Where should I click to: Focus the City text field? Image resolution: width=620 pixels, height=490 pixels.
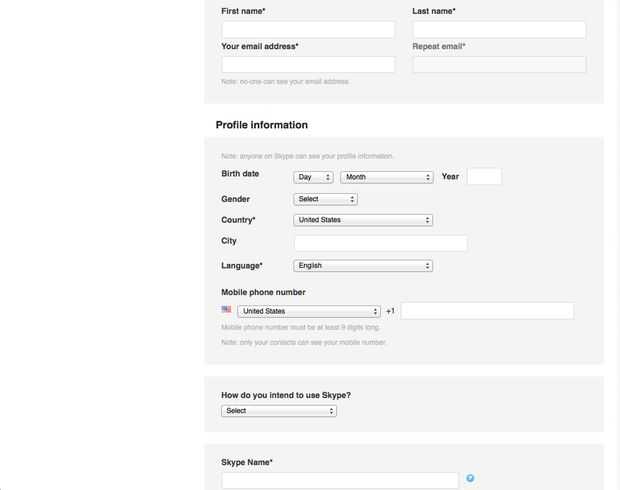tap(380, 243)
